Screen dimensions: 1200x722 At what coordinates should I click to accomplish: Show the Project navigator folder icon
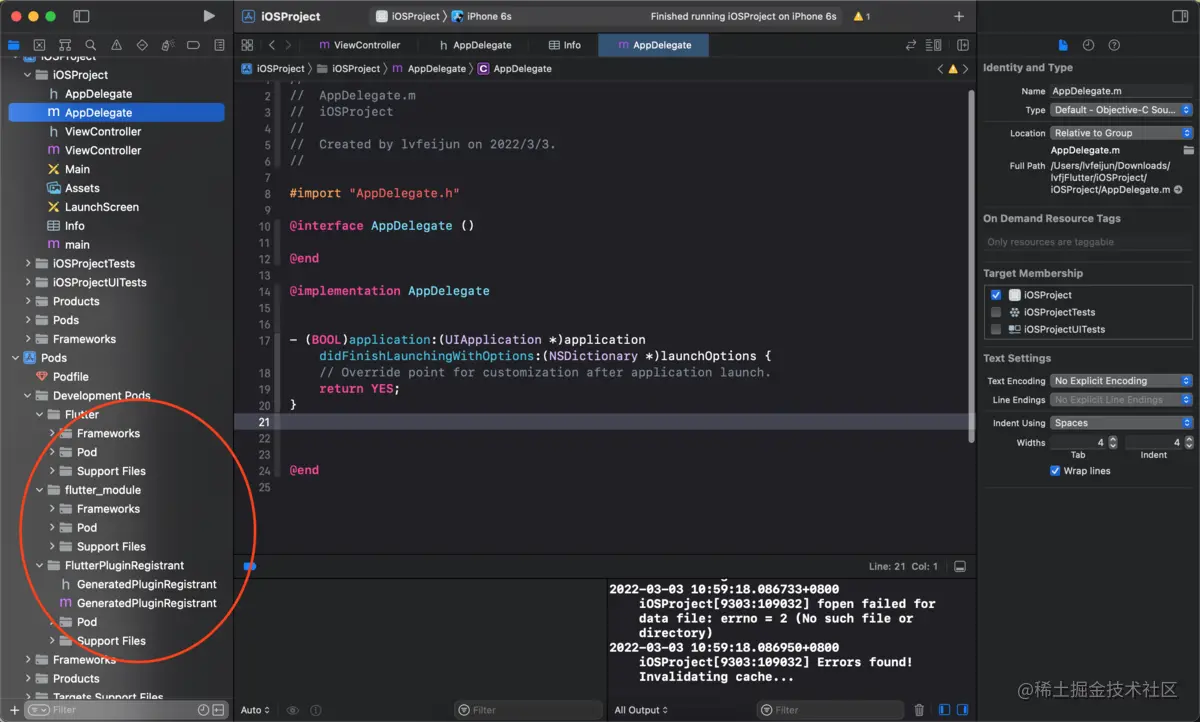(14, 45)
